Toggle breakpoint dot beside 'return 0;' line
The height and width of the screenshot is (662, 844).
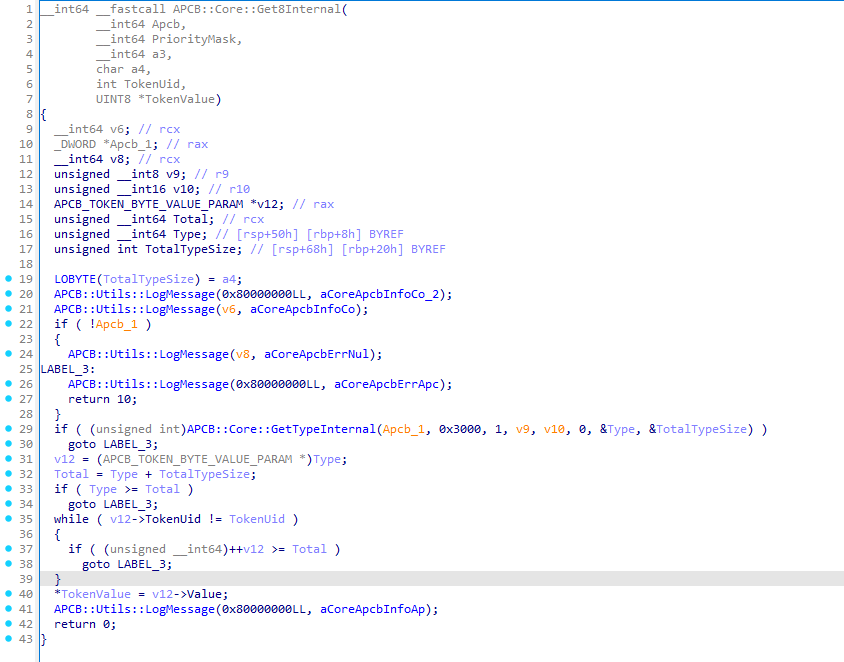coord(9,624)
